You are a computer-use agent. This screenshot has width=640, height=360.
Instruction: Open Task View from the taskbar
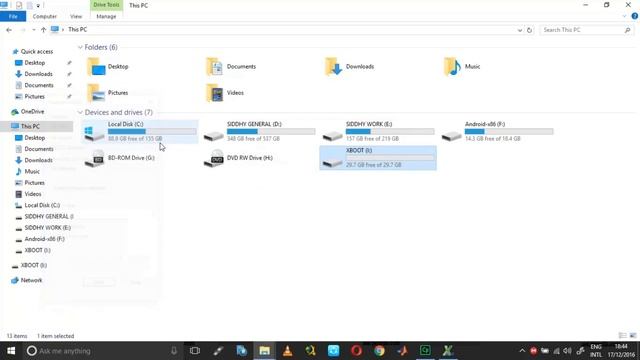point(195,351)
